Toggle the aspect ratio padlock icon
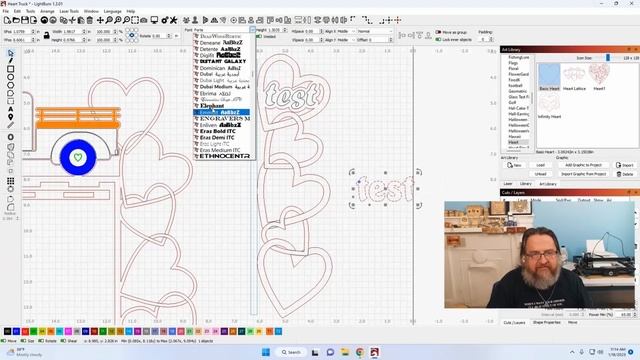Screen dimensions: 640x360 [x=47, y=36]
